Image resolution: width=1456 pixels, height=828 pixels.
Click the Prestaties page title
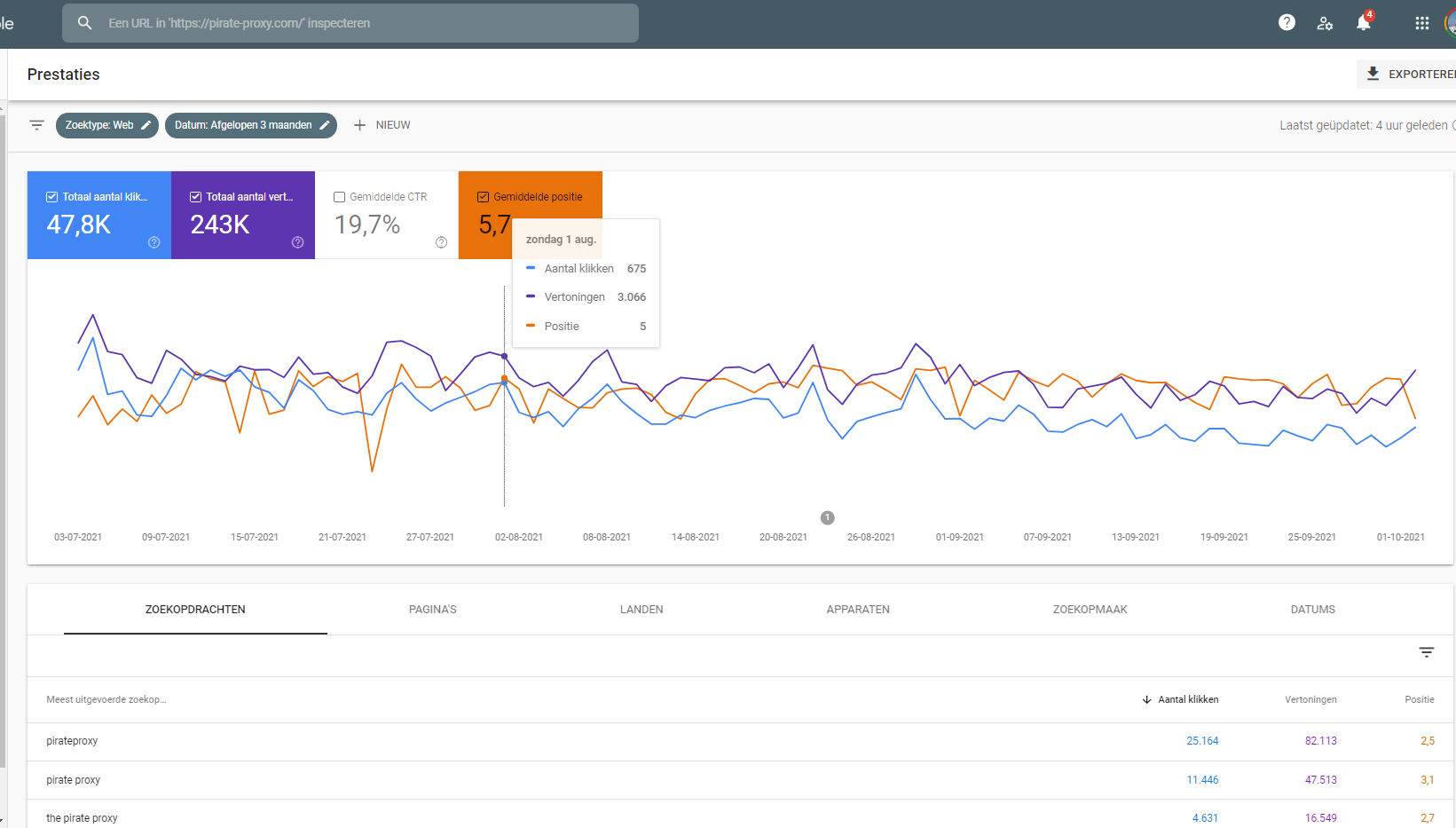point(63,75)
